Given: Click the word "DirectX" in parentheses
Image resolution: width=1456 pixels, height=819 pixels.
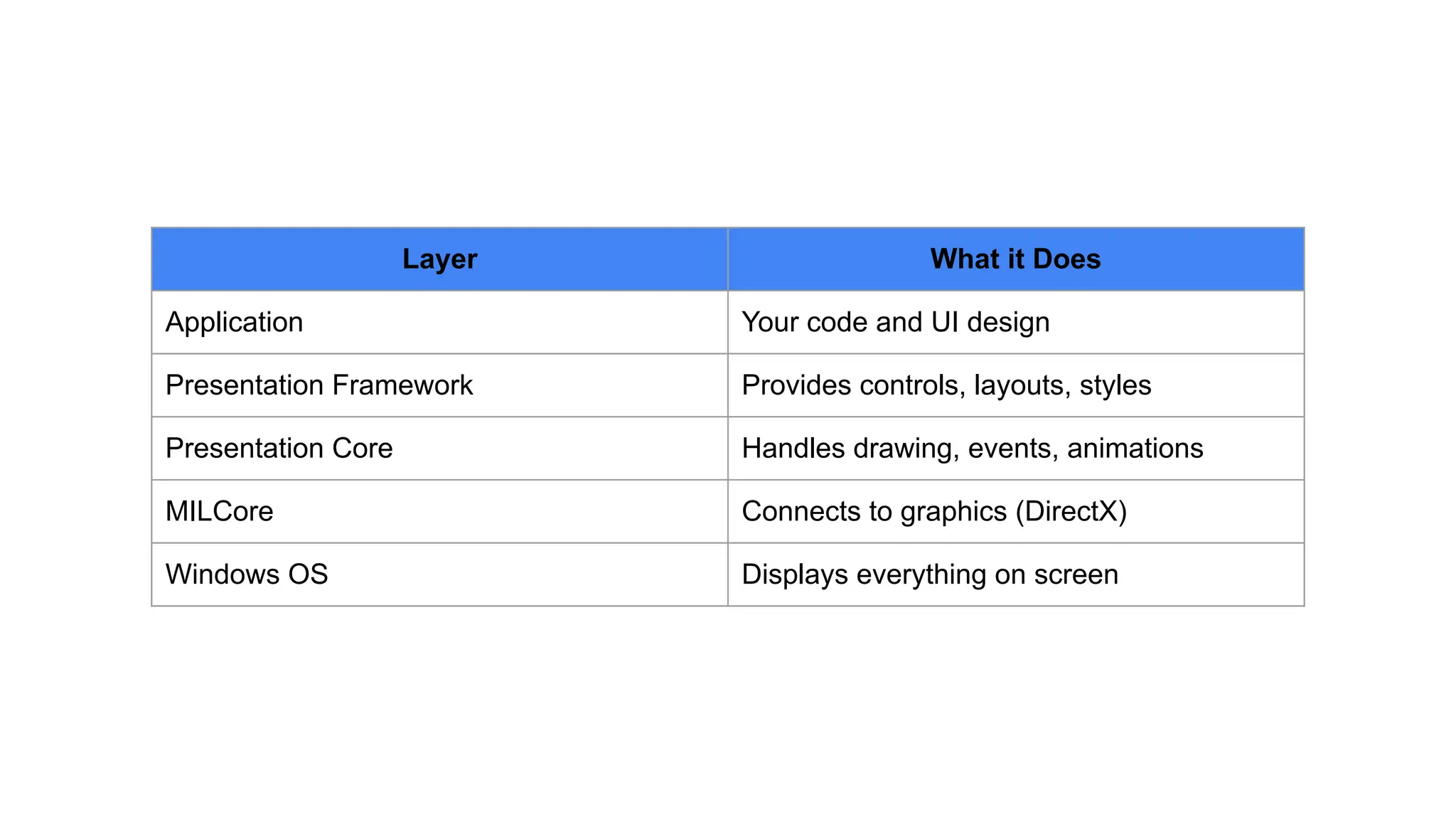Looking at the screenshot, I should 1071,512.
